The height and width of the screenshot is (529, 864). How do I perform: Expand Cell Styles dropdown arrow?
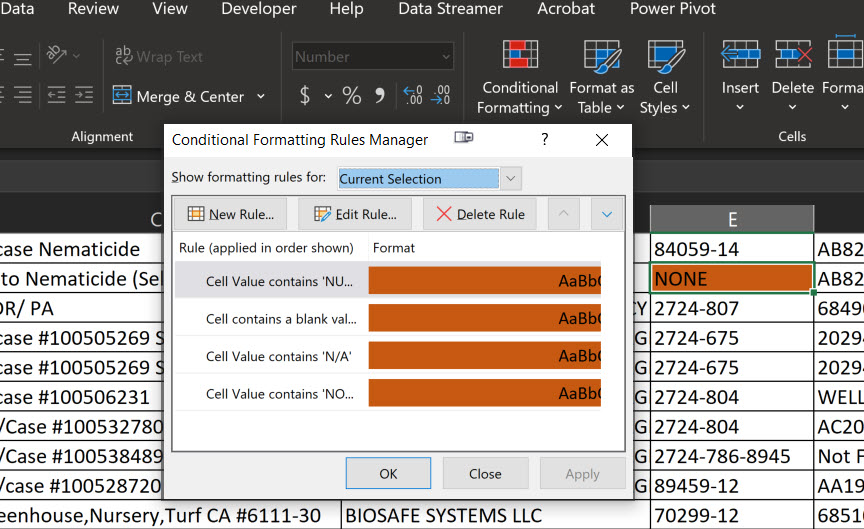(x=686, y=107)
